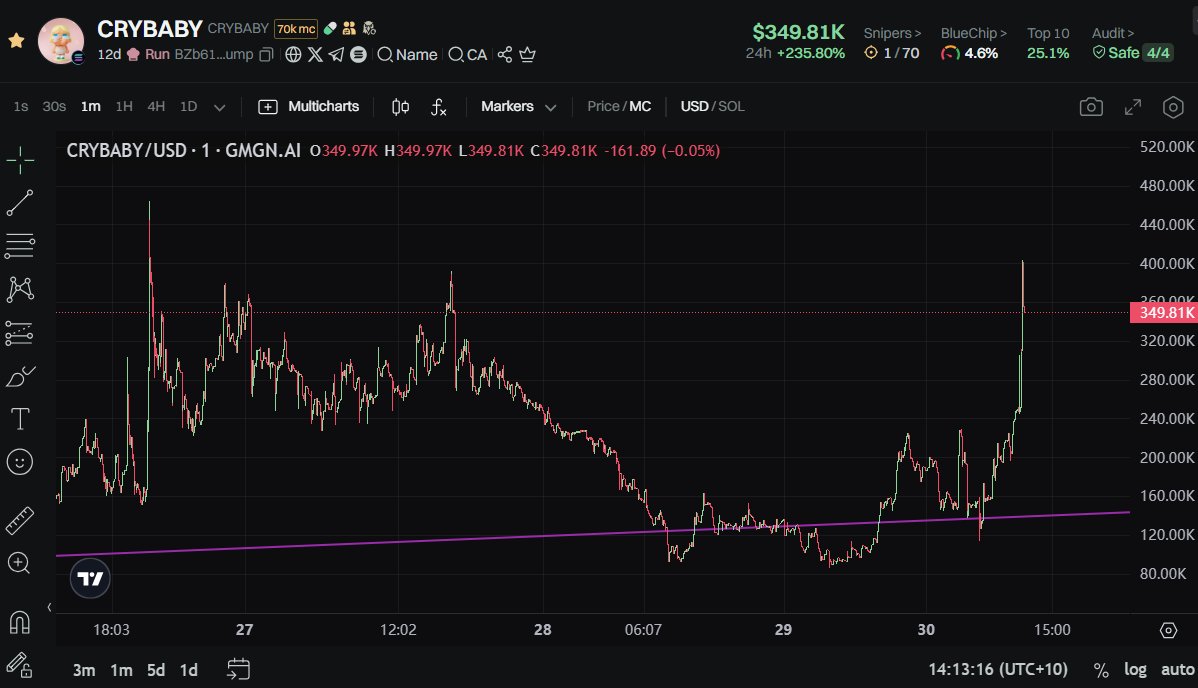Select the 1m timeframe in top toolbar
This screenshot has height=688, width=1198.
pyautogui.click(x=91, y=106)
